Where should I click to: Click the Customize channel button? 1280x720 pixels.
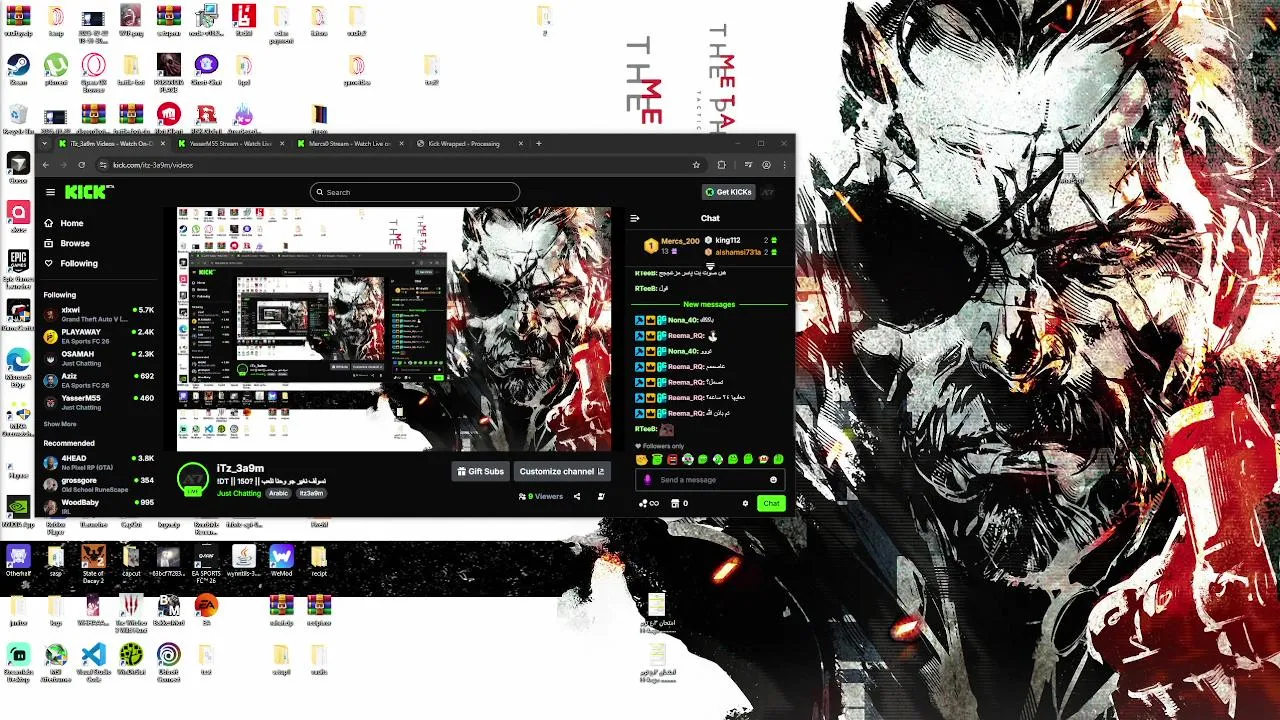tap(562, 471)
